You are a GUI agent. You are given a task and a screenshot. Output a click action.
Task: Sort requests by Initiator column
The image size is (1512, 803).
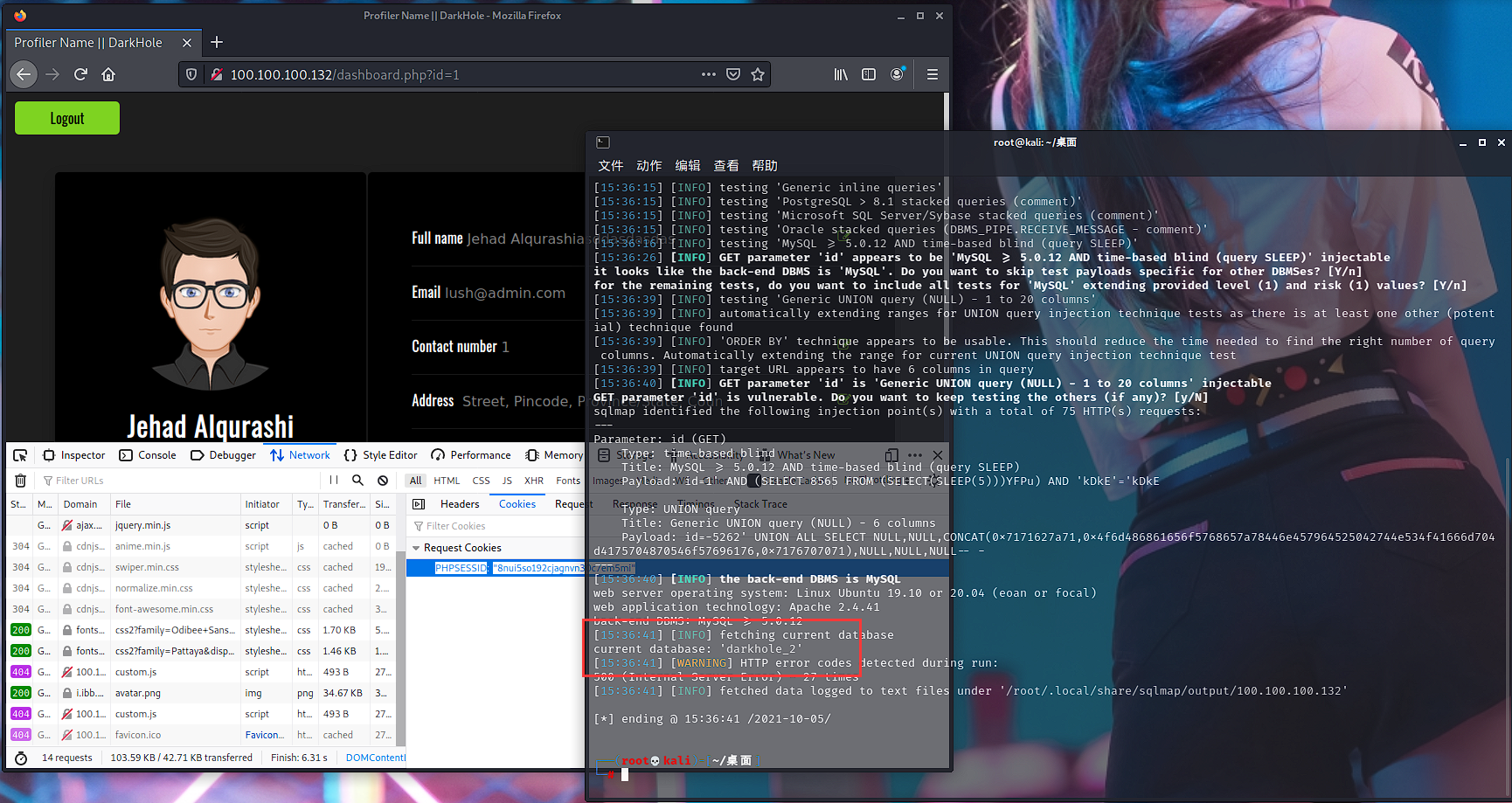click(266, 504)
